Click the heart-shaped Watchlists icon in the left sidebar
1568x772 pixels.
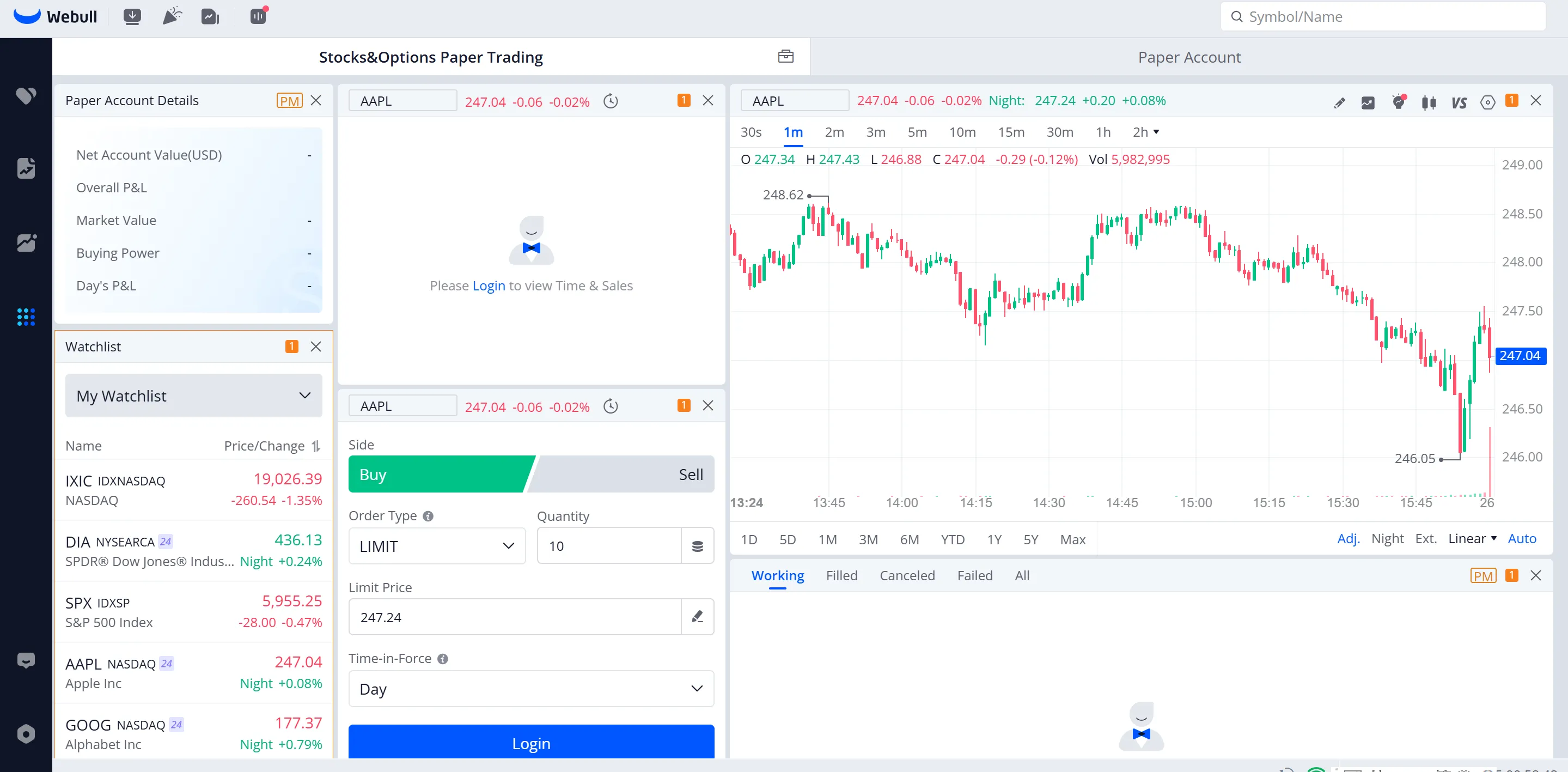pyautogui.click(x=26, y=95)
